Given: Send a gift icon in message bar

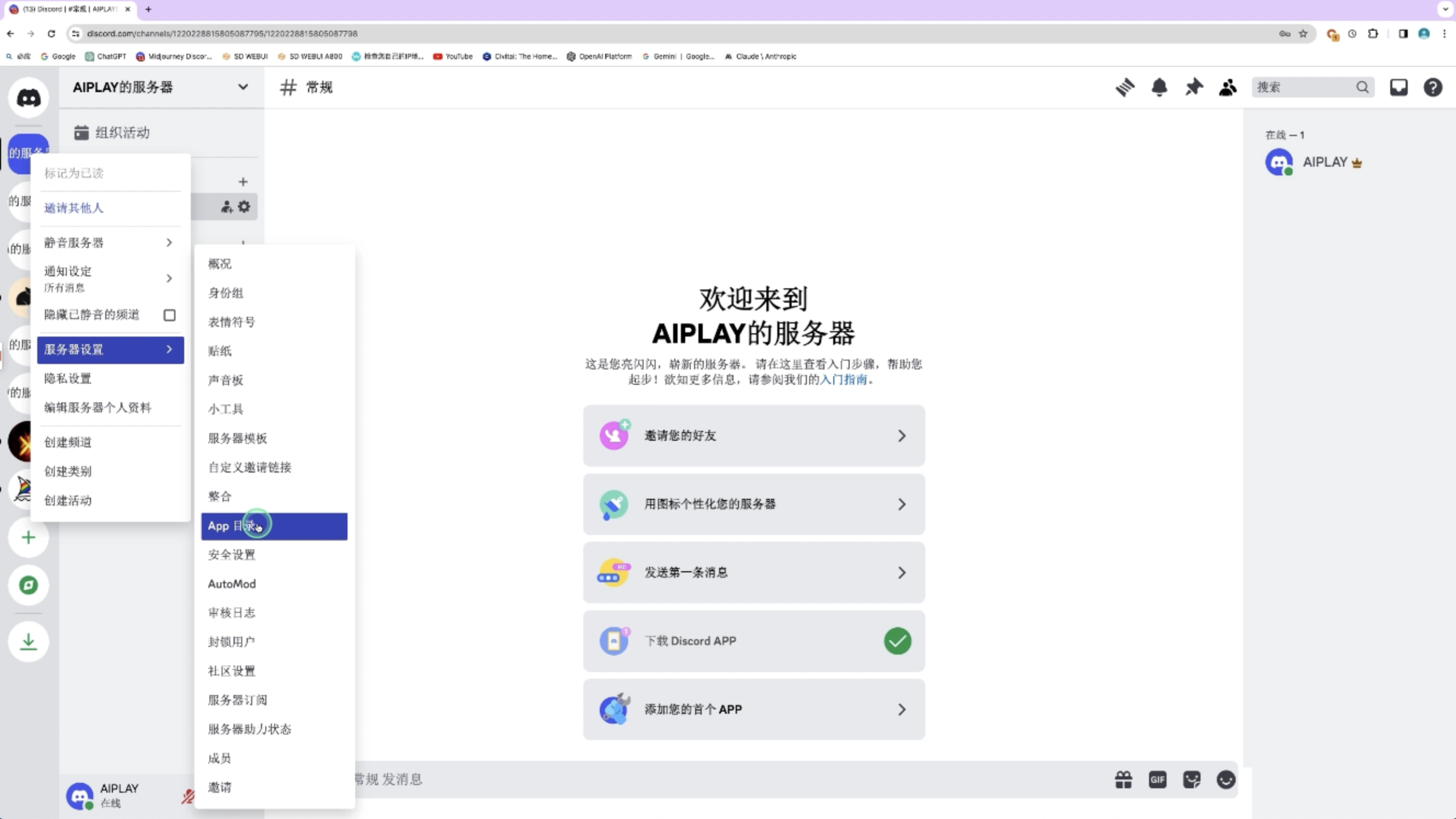Looking at the screenshot, I should pos(1124,780).
